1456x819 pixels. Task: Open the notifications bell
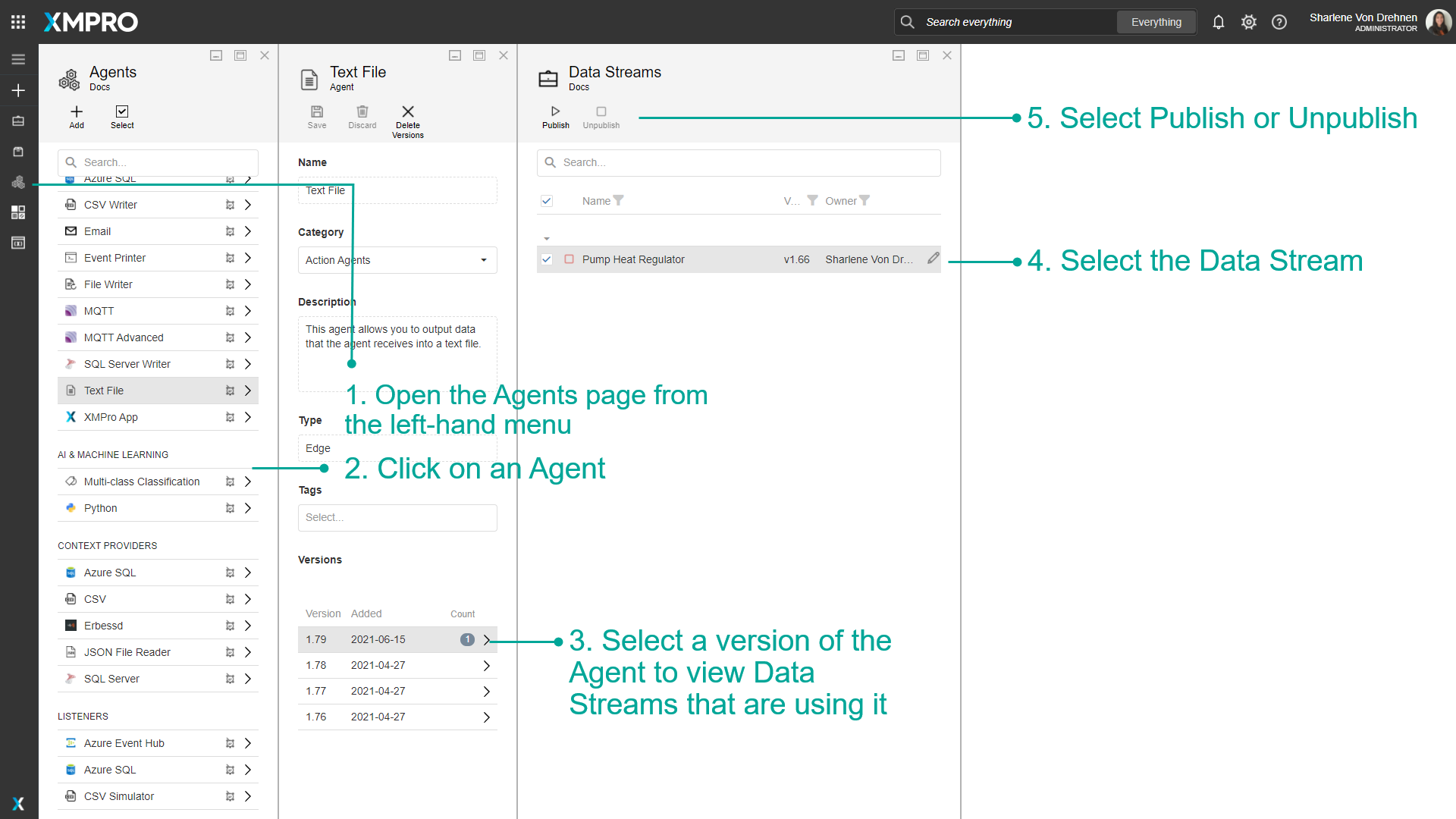[x=1218, y=22]
